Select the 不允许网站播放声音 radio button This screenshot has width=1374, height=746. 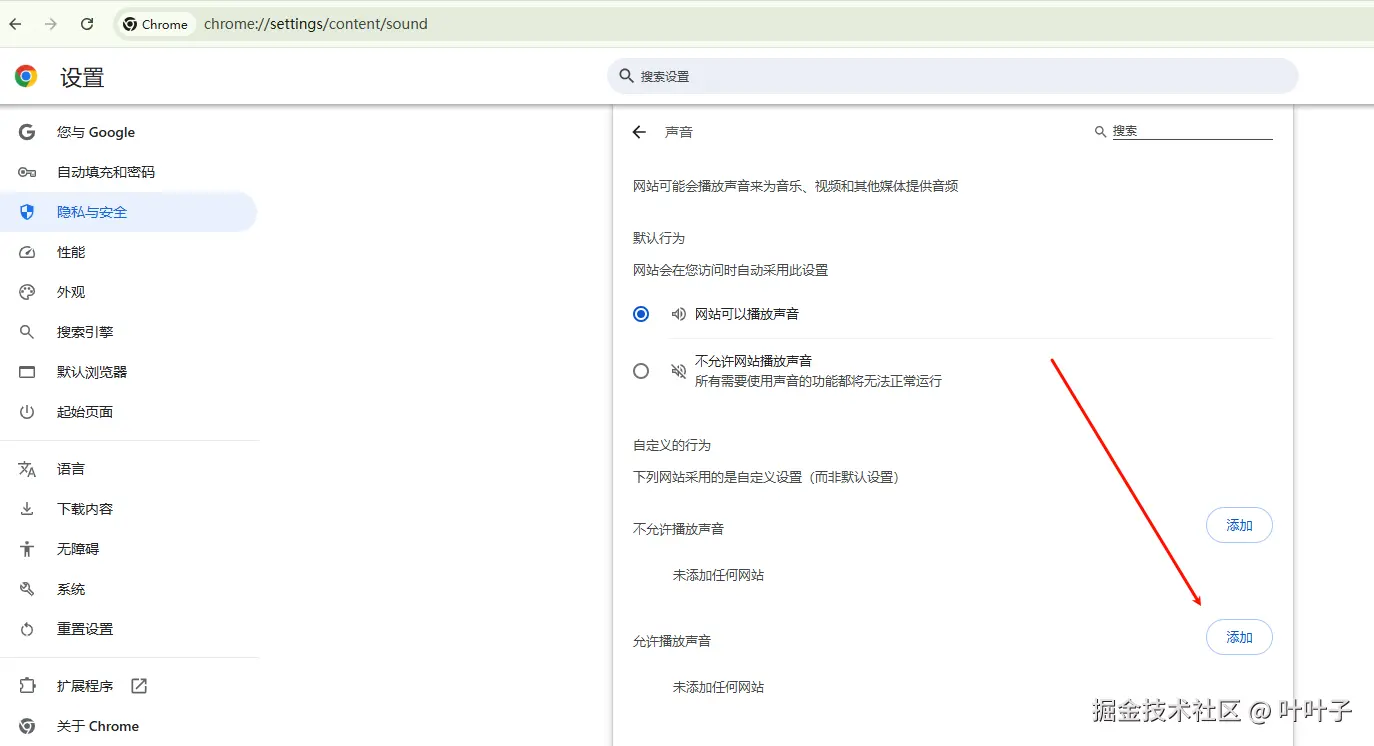[x=641, y=371]
